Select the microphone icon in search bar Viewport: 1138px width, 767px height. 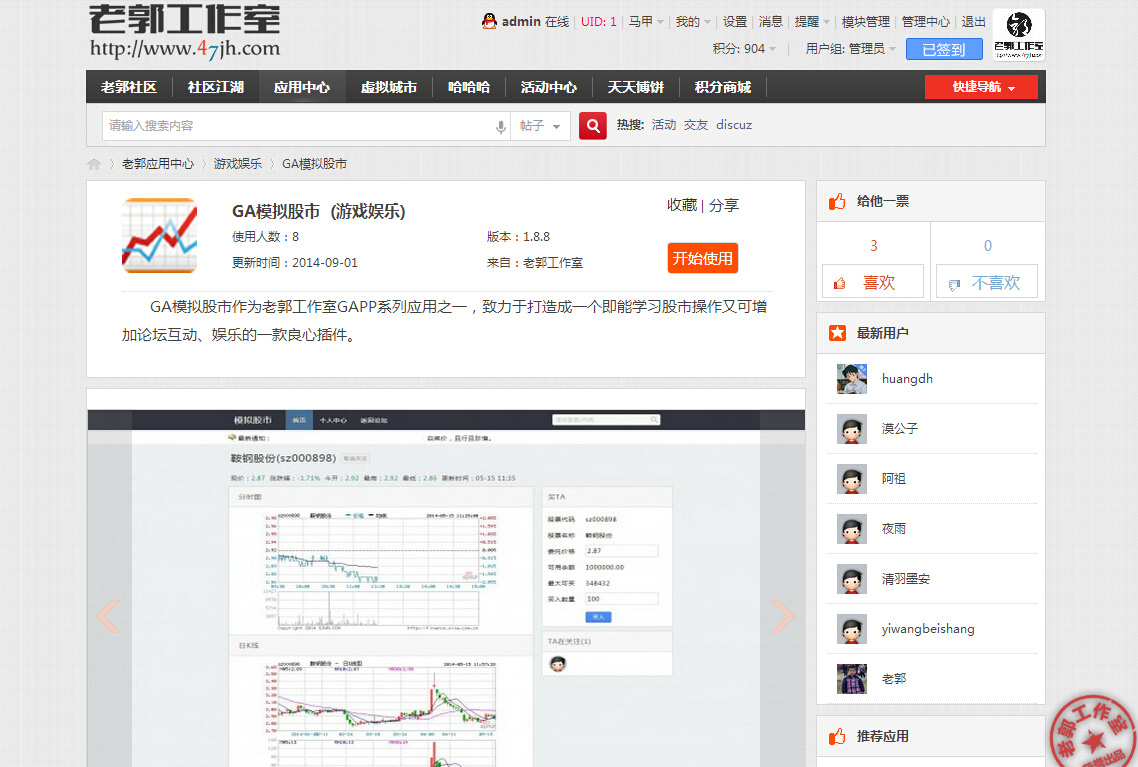point(501,127)
